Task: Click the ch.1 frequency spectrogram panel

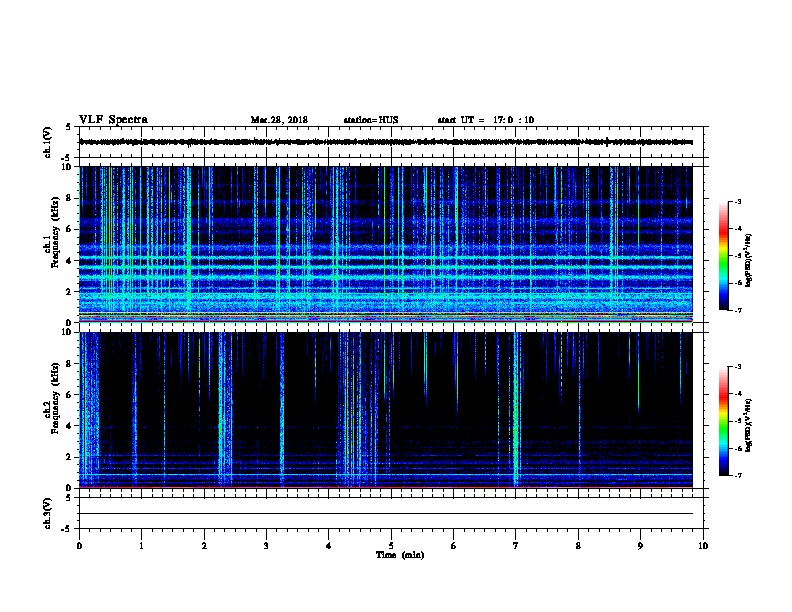Action: click(x=386, y=244)
